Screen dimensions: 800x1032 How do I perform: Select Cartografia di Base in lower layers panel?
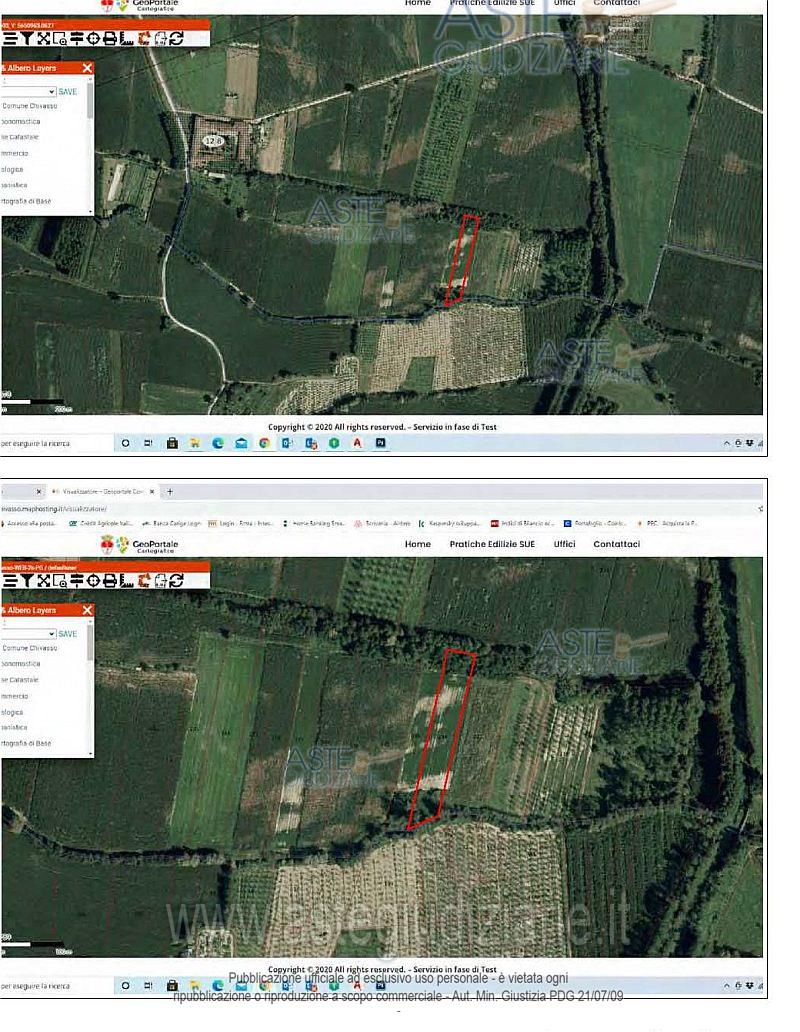click(x=26, y=743)
